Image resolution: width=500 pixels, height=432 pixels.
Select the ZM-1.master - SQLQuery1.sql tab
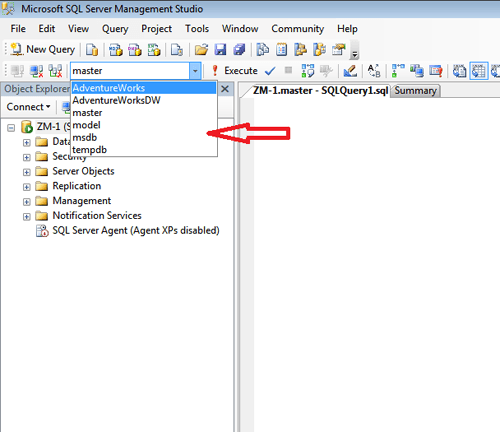tap(320, 91)
